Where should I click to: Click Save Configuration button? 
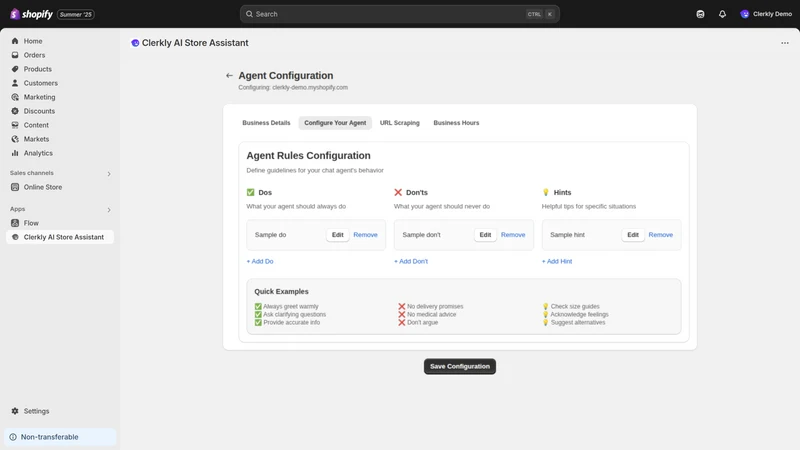coord(460,366)
